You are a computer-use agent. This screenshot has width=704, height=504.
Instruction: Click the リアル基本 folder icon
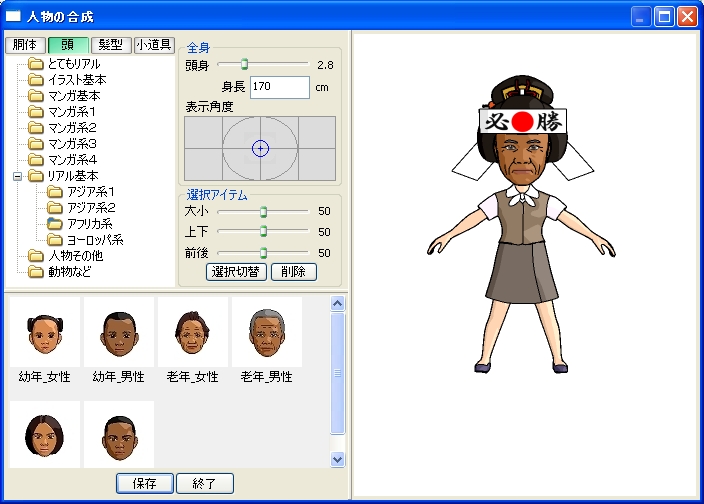[35, 176]
